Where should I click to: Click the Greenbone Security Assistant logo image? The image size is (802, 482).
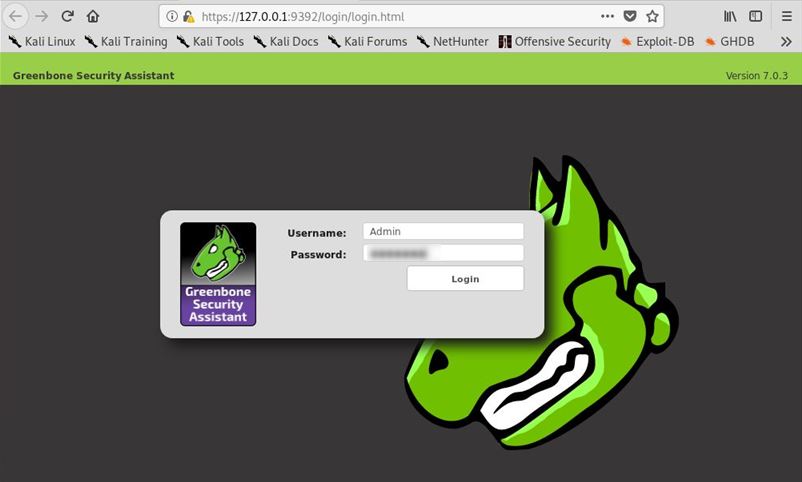[x=218, y=274]
